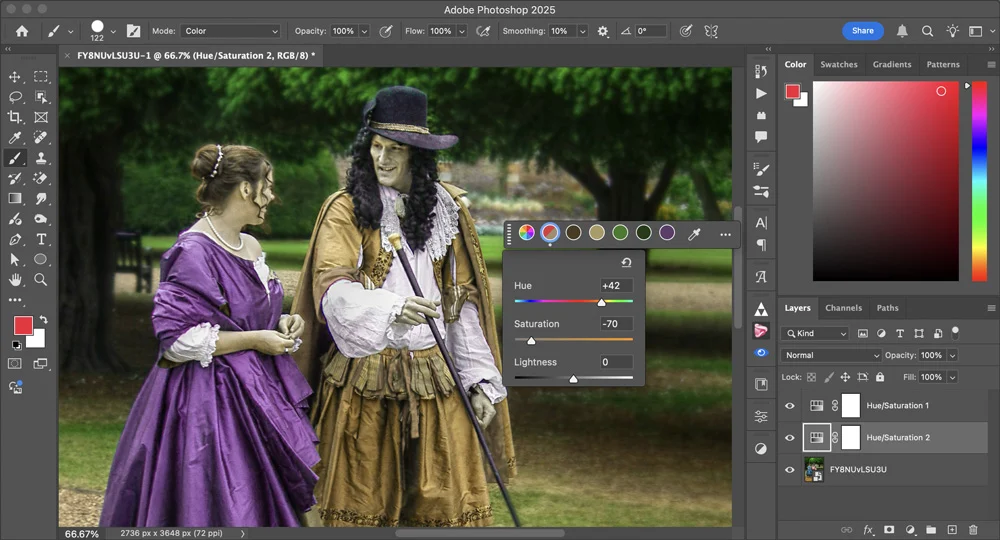Open the layer Kind filter dropdown

(x=816, y=333)
